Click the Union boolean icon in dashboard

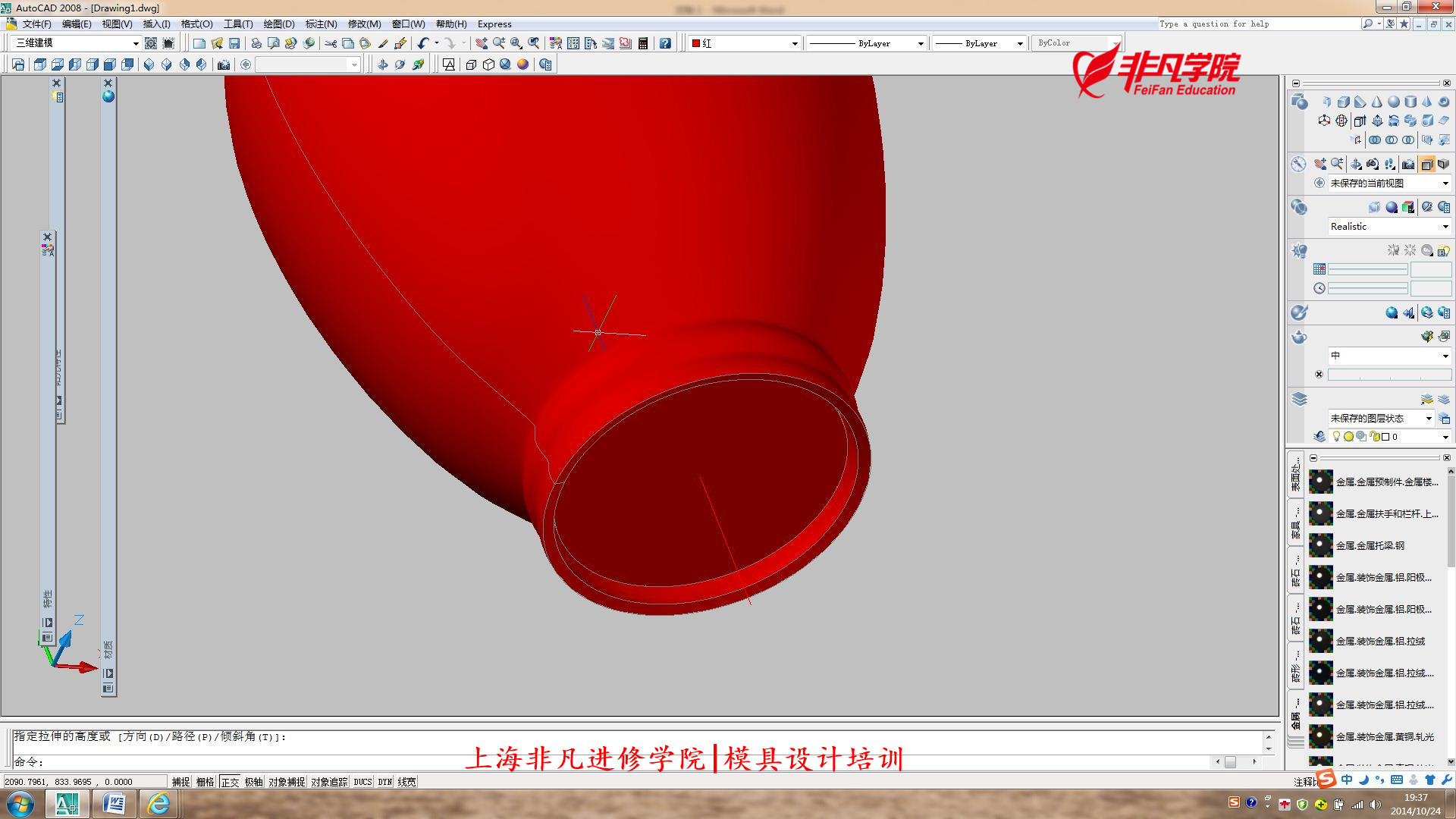click(1375, 140)
